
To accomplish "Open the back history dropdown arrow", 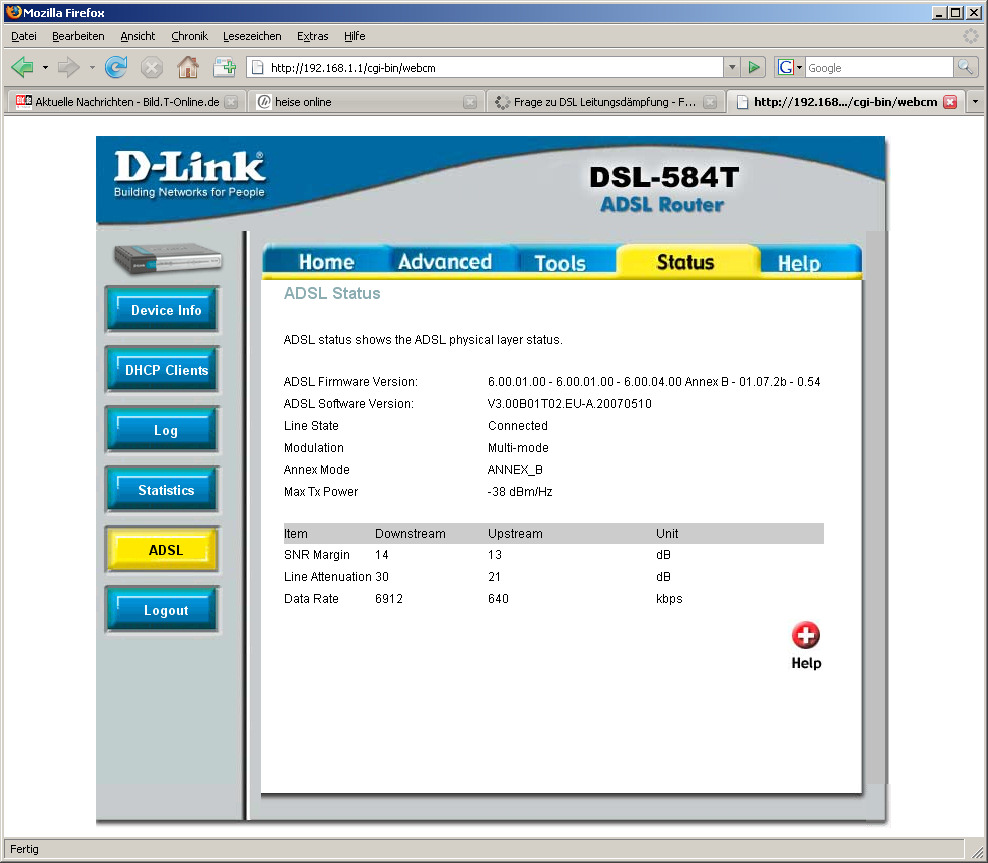I will pos(45,67).
